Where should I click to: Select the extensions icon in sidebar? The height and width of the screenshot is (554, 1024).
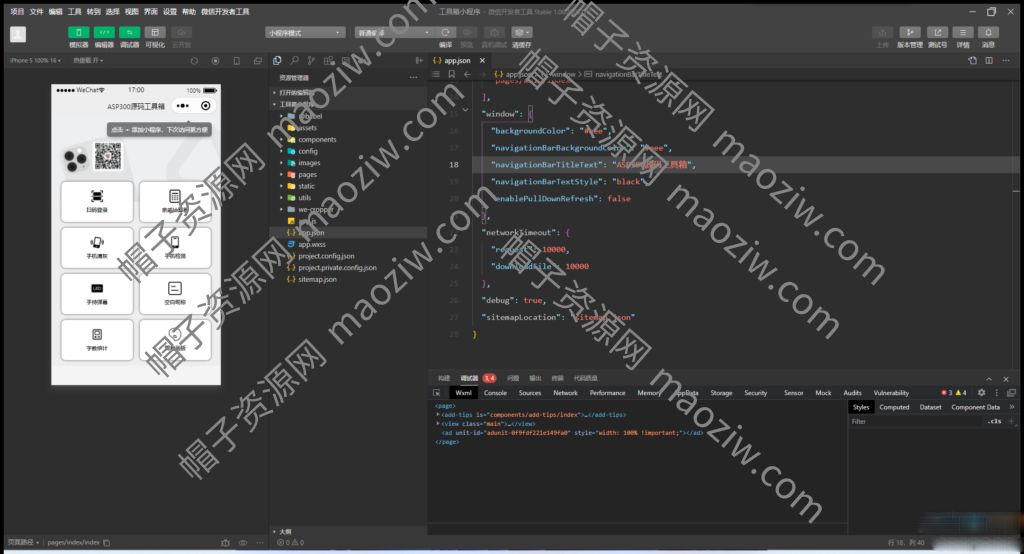click(x=329, y=61)
